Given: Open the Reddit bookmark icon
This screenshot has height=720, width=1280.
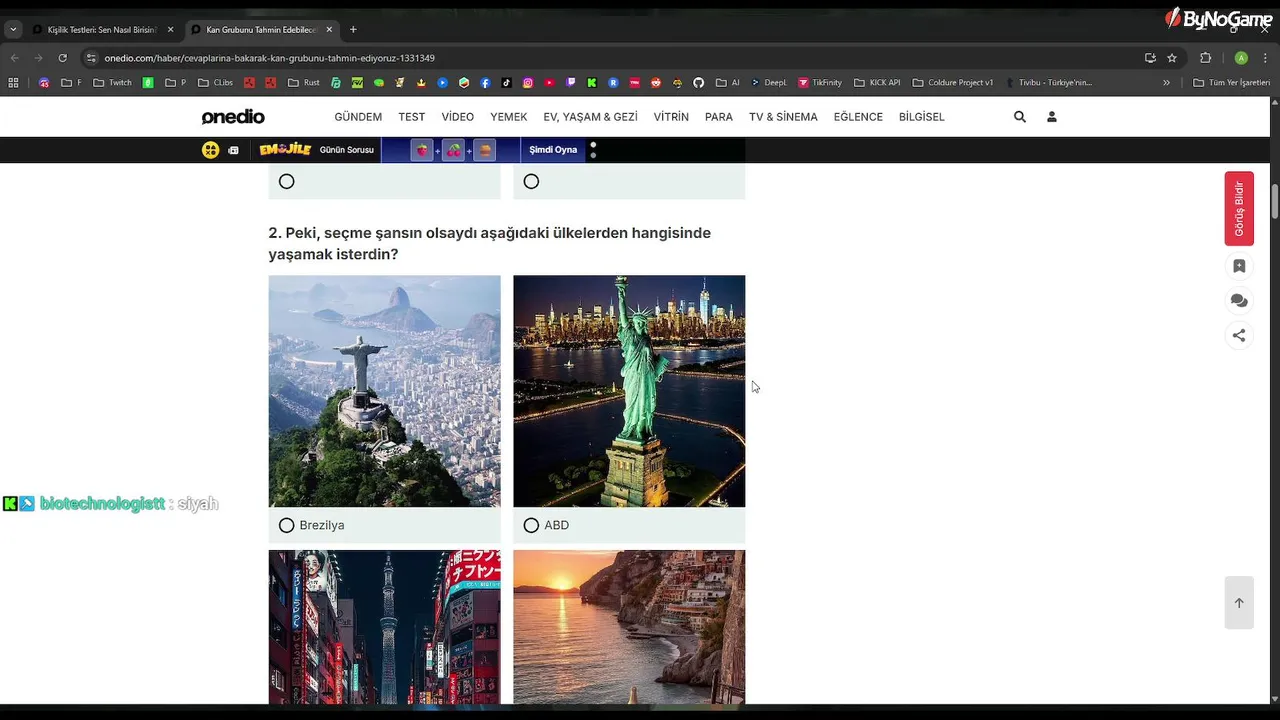Looking at the screenshot, I should [656, 83].
